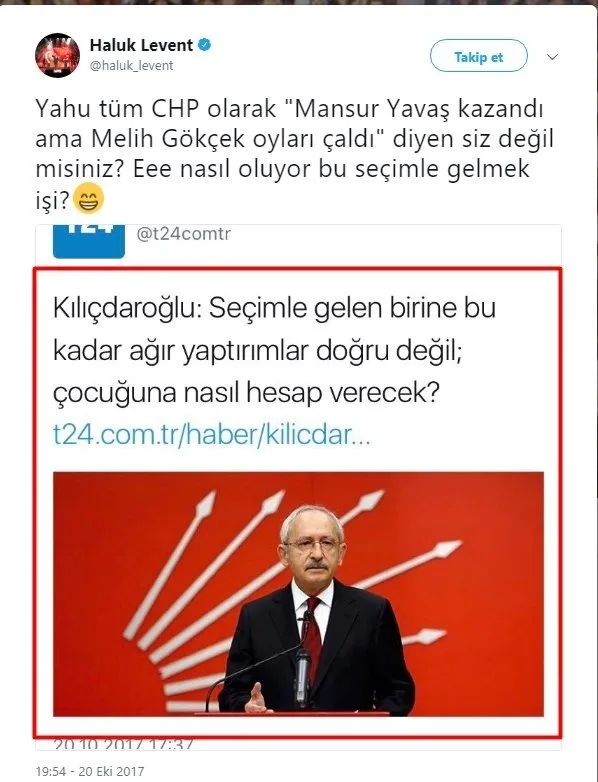This screenshot has width=598, height=782.
Task: Open the @haluk_levent handle link
Action: coord(132,66)
